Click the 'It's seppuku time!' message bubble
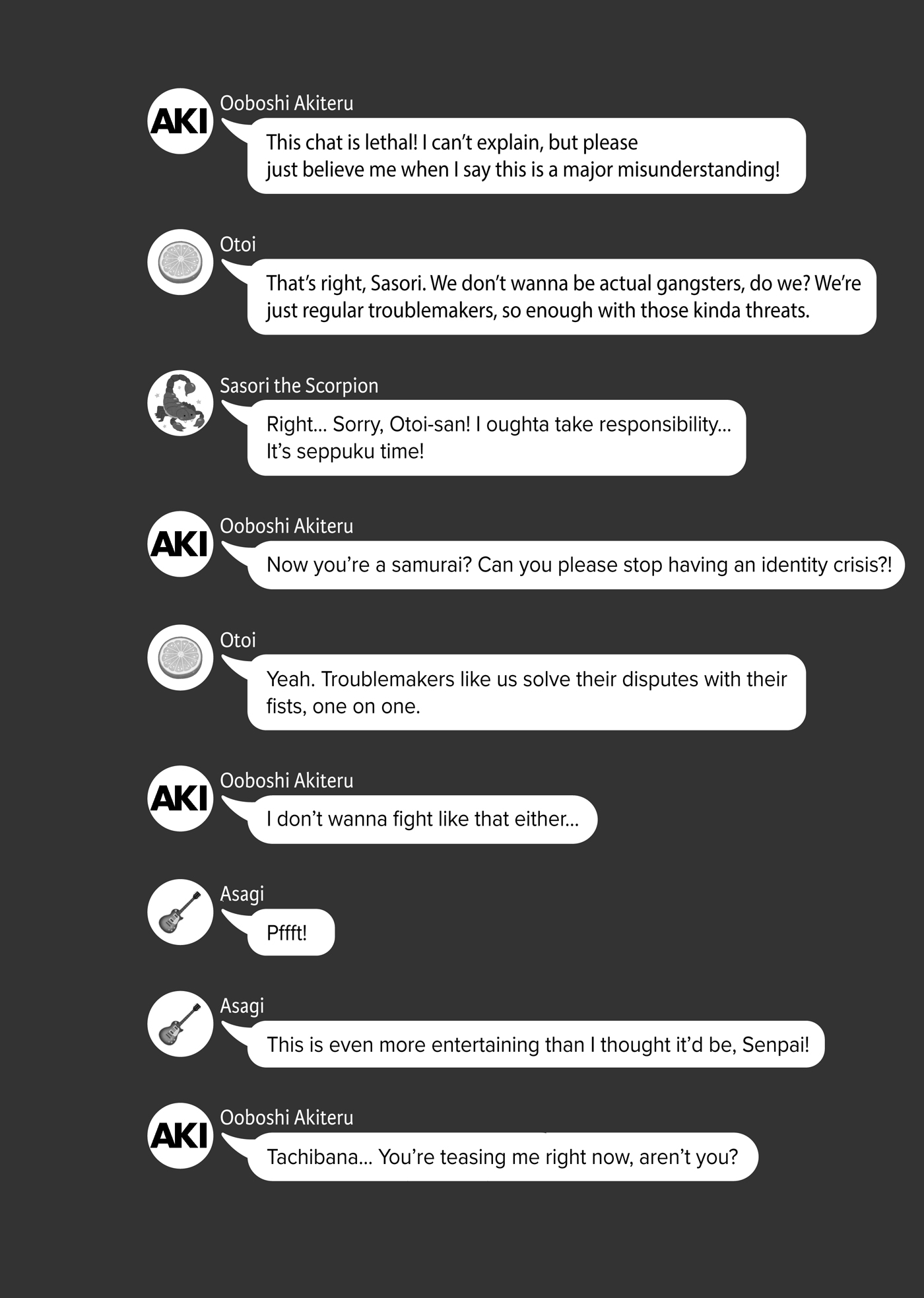The image size is (924, 1298). pos(496,438)
